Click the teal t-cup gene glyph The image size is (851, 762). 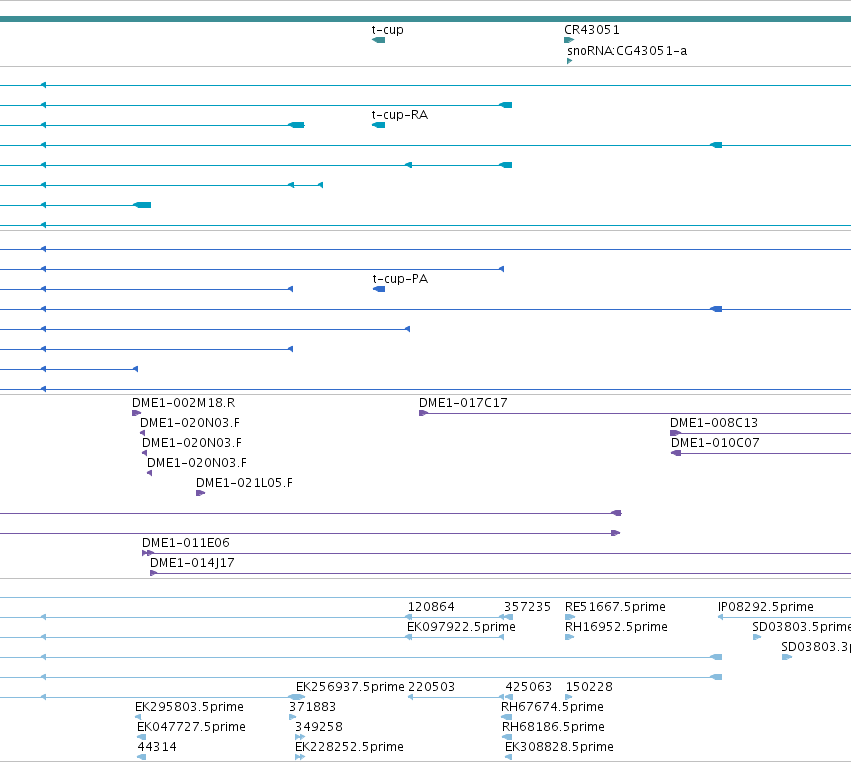(x=378, y=40)
